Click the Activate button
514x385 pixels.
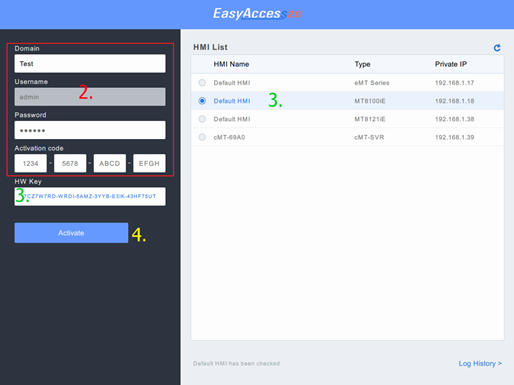point(71,233)
